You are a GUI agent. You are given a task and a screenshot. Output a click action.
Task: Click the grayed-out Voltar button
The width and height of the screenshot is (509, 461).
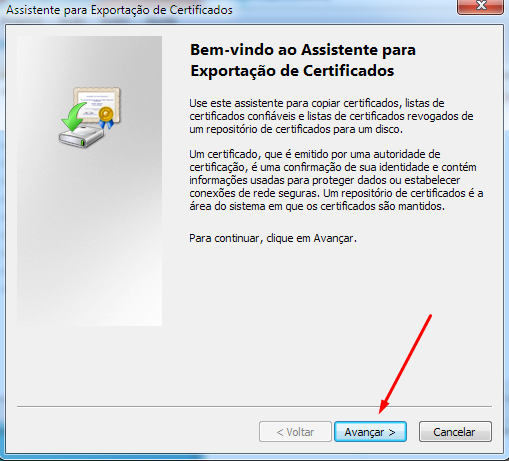pos(295,432)
